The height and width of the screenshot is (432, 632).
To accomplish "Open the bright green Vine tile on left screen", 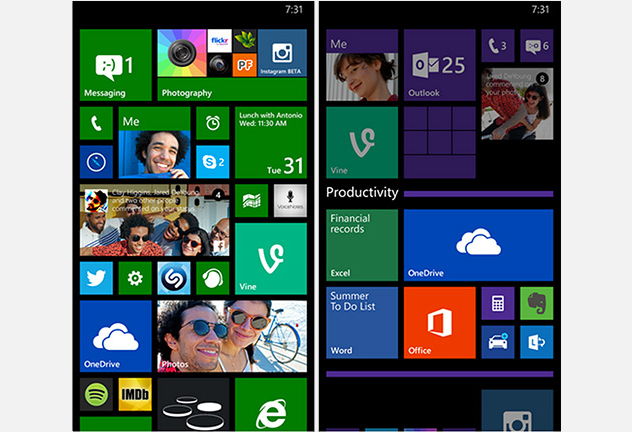I will pos(271,259).
